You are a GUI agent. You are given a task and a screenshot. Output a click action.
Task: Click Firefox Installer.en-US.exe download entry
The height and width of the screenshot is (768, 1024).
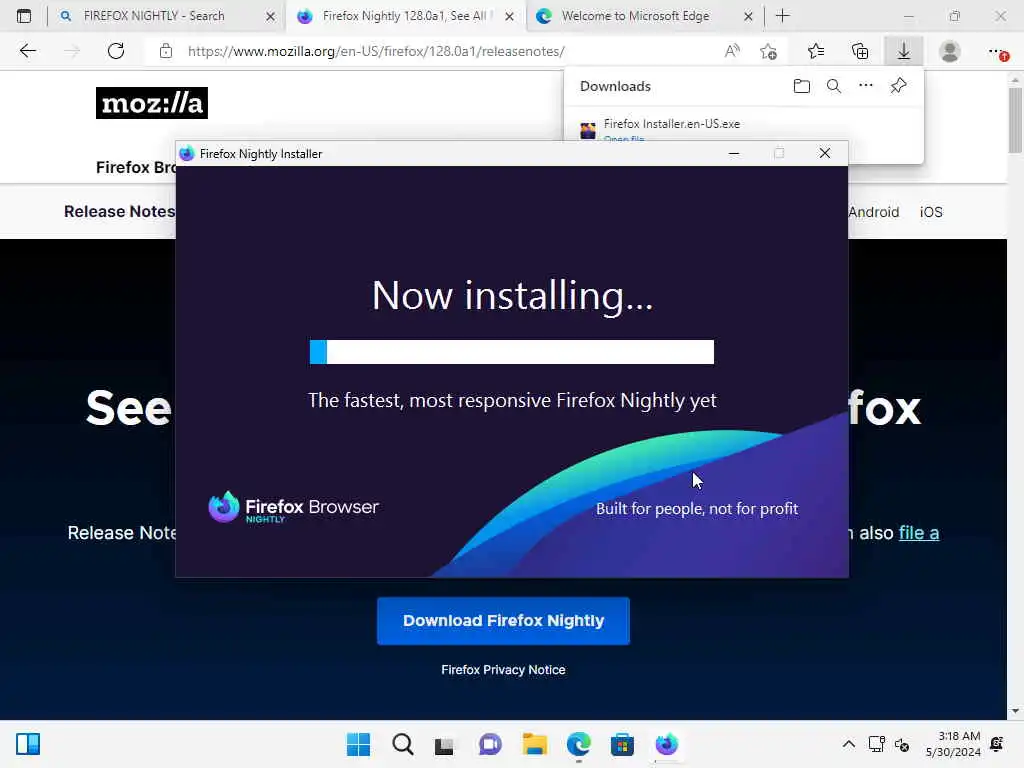pyautogui.click(x=671, y=123)
